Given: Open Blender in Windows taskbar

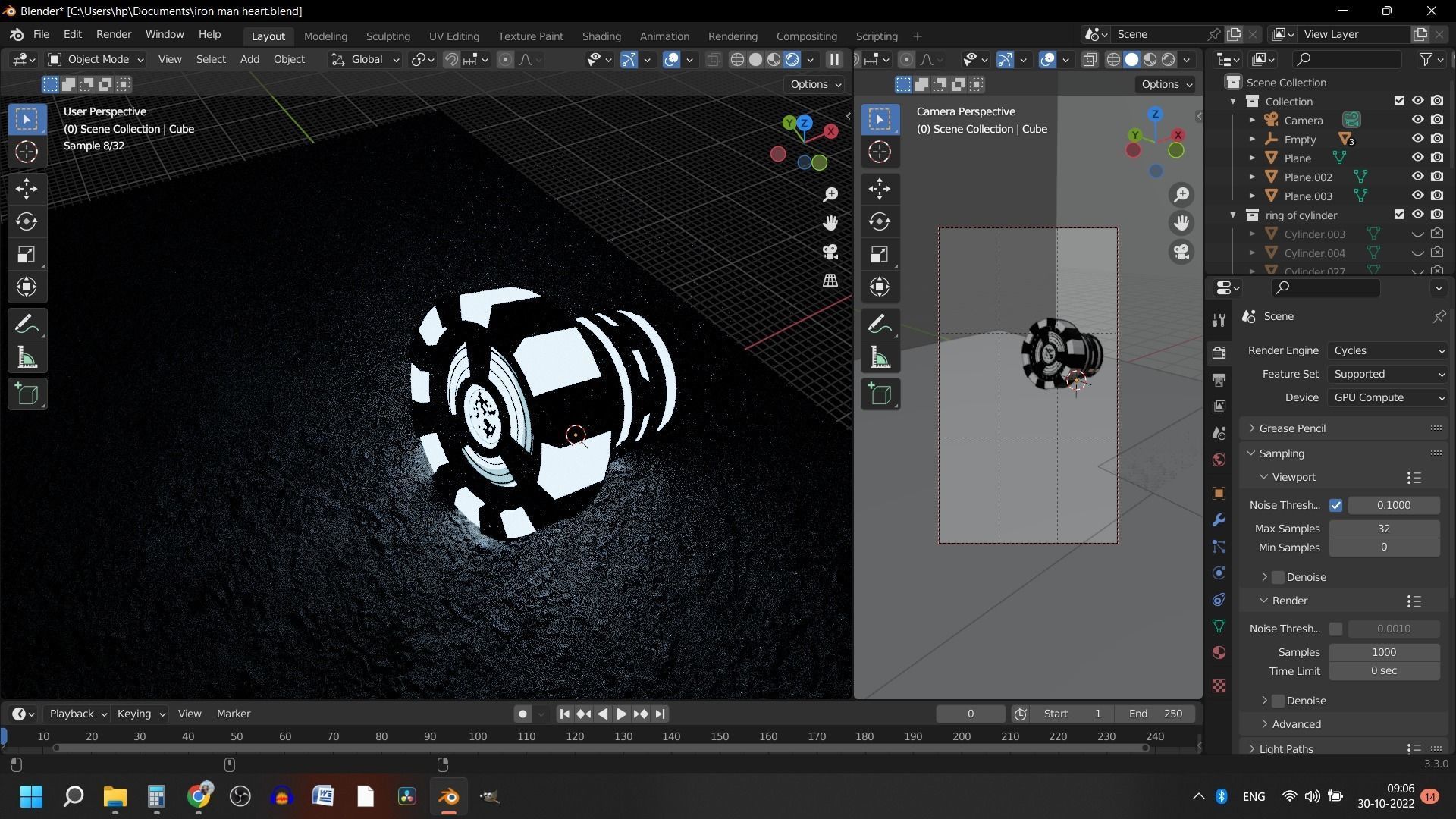Looking at the screenshot, I should (x=448, y=797).
